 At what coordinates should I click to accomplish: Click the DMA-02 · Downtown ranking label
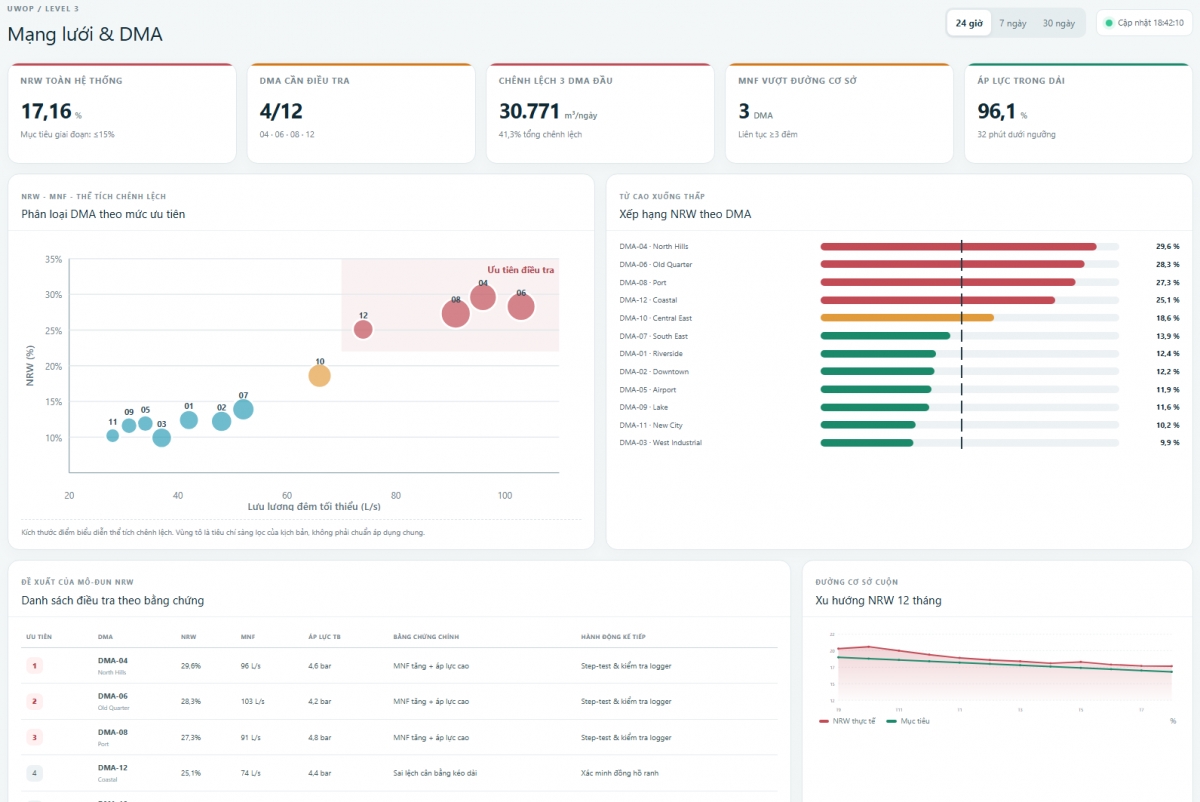(654, 372)
